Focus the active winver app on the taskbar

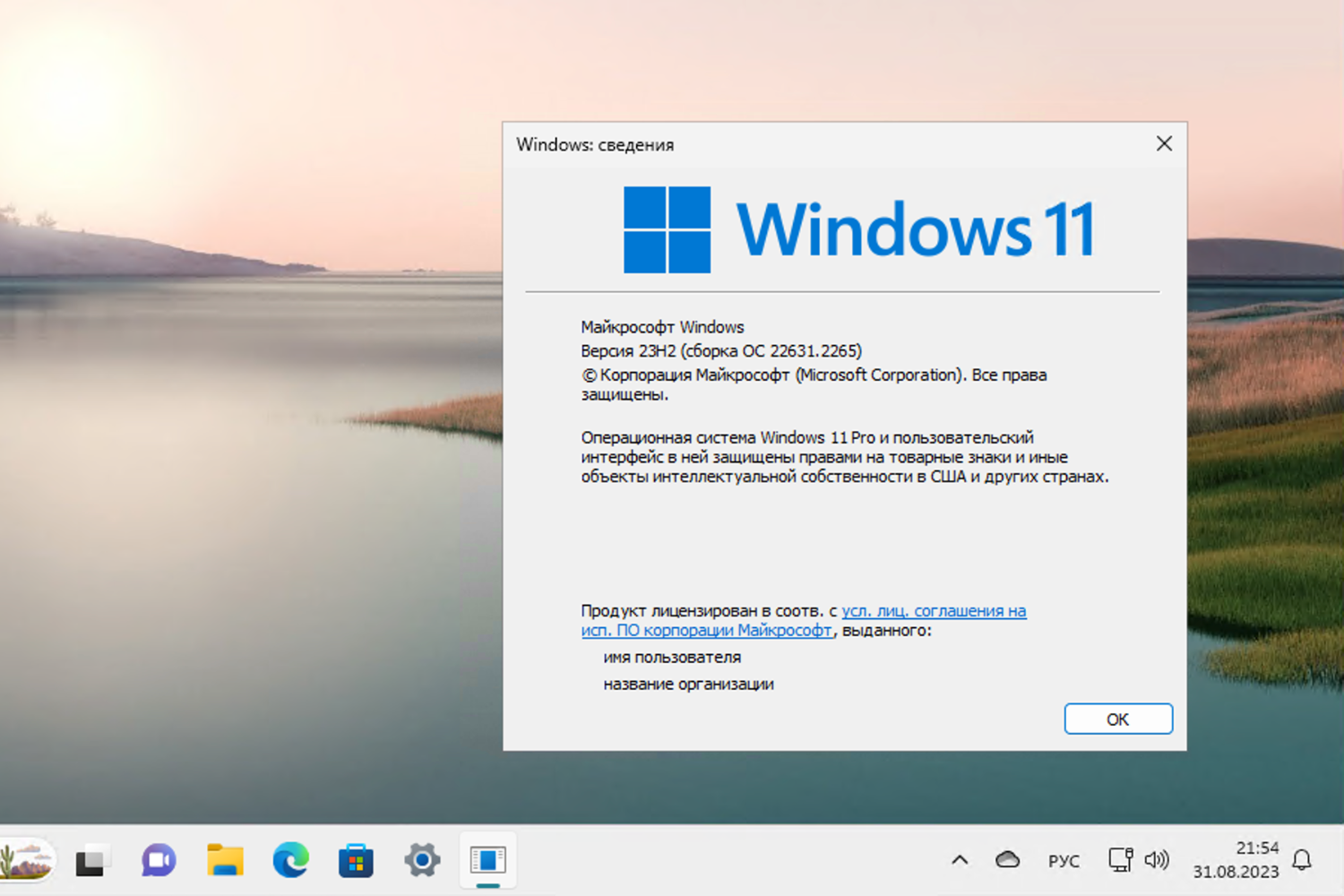click(x=487, y=860)
